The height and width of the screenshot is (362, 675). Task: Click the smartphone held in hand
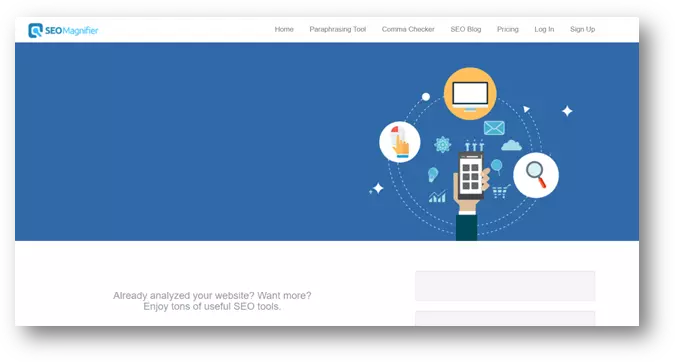471,176
